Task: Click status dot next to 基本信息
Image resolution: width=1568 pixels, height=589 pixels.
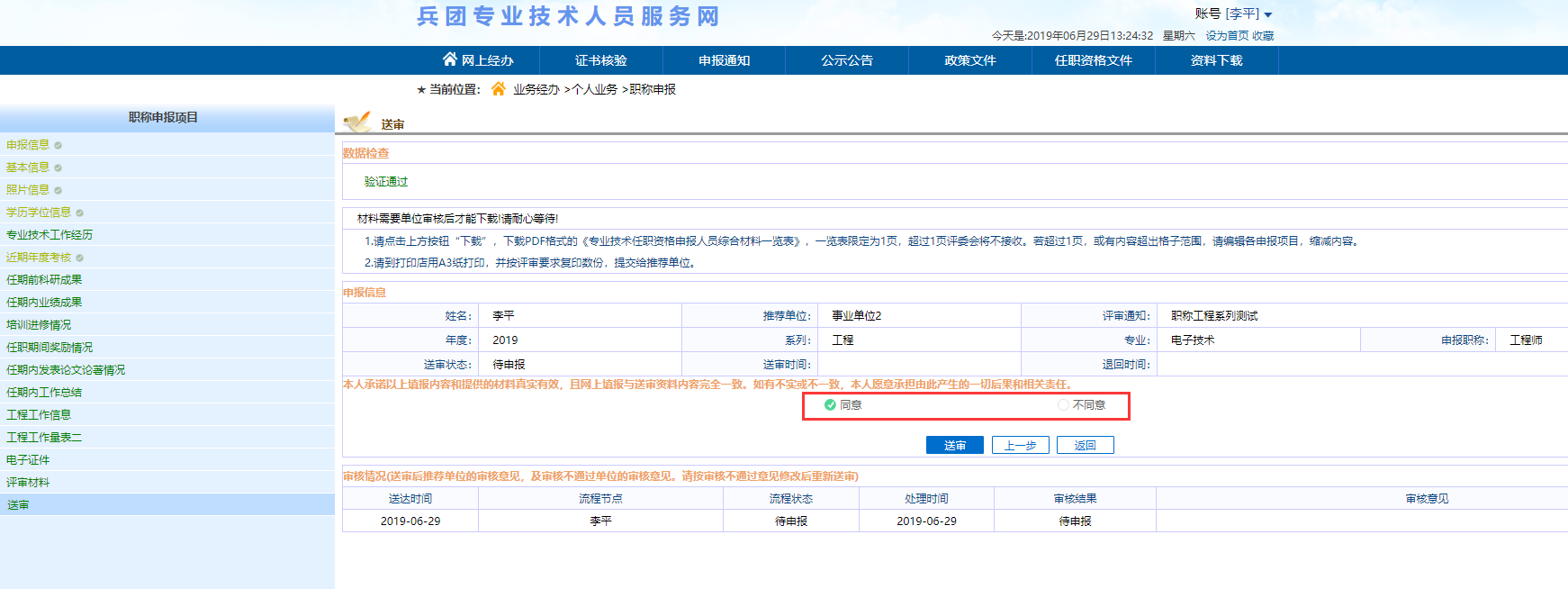Action: click(59, 168)
